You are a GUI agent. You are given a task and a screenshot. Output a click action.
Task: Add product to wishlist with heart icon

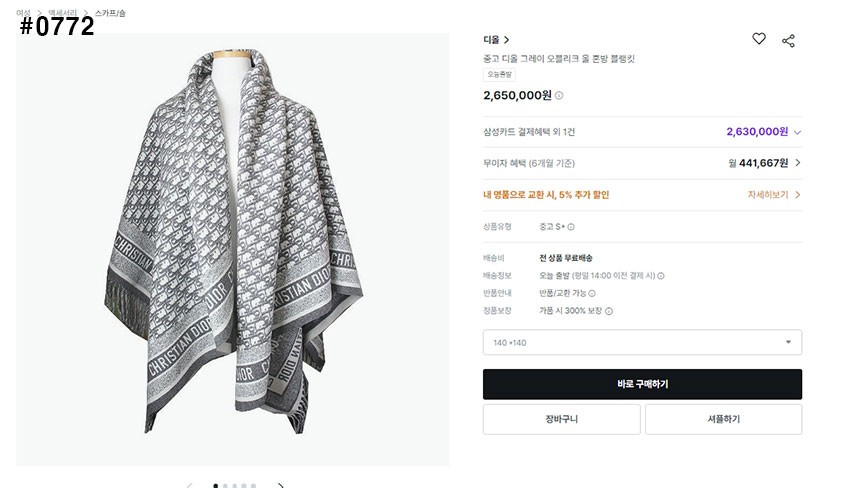click(x=759, y=39)
